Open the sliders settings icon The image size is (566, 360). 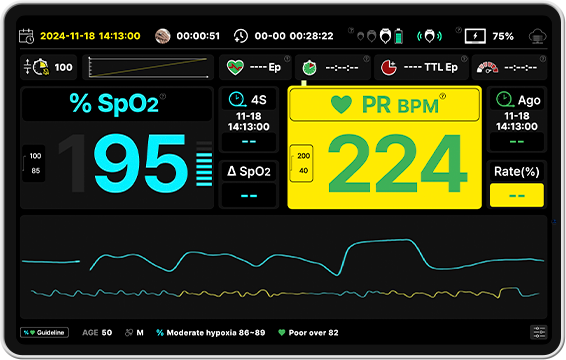tap(539, 332)
